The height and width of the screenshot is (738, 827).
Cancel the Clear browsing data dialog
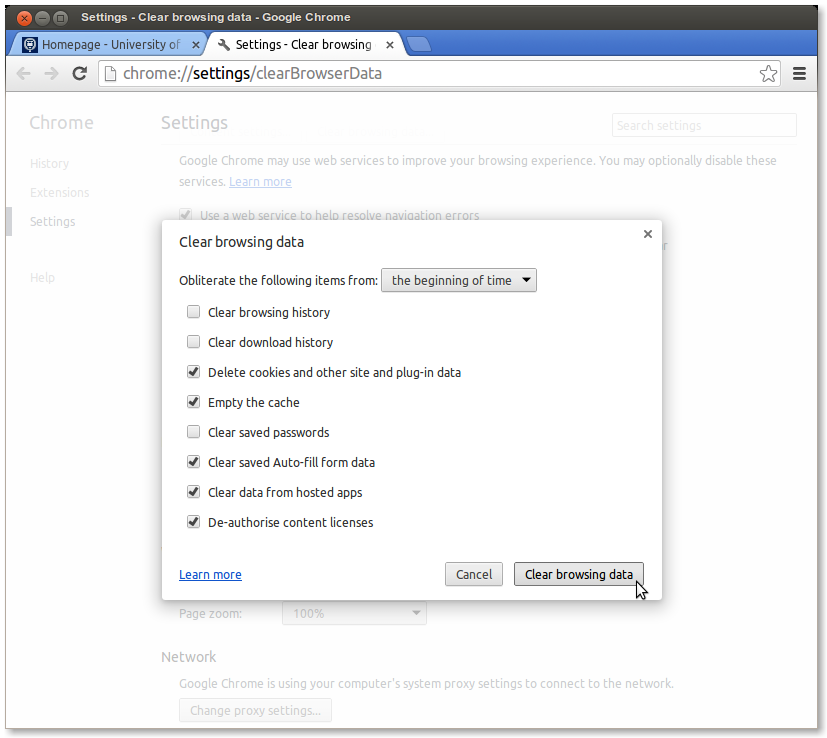click(x=474, y=574)
